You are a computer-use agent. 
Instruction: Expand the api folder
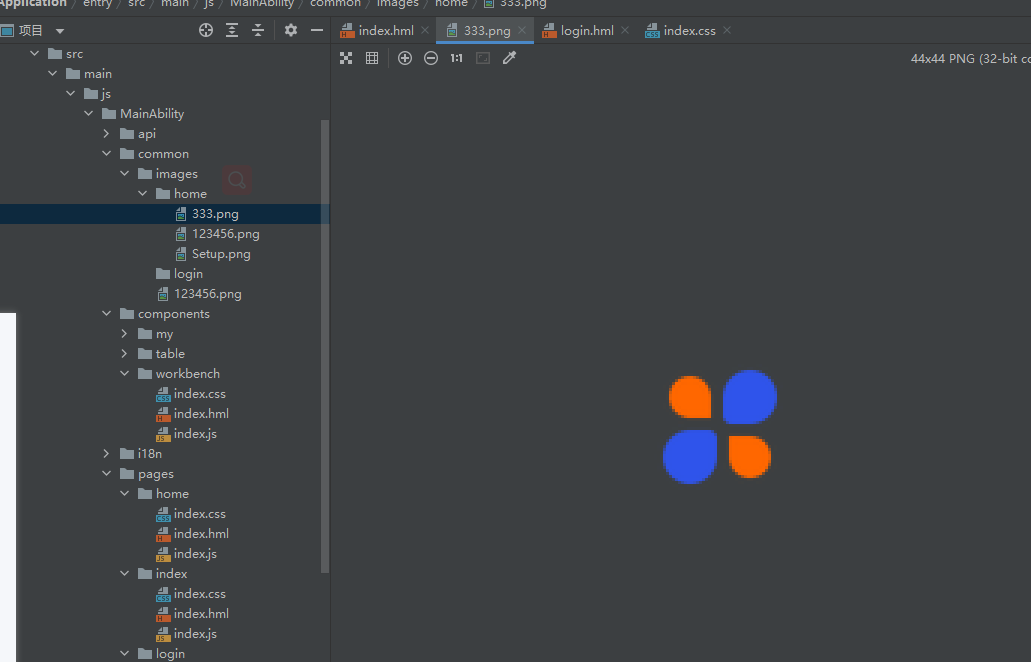(107, 133)
